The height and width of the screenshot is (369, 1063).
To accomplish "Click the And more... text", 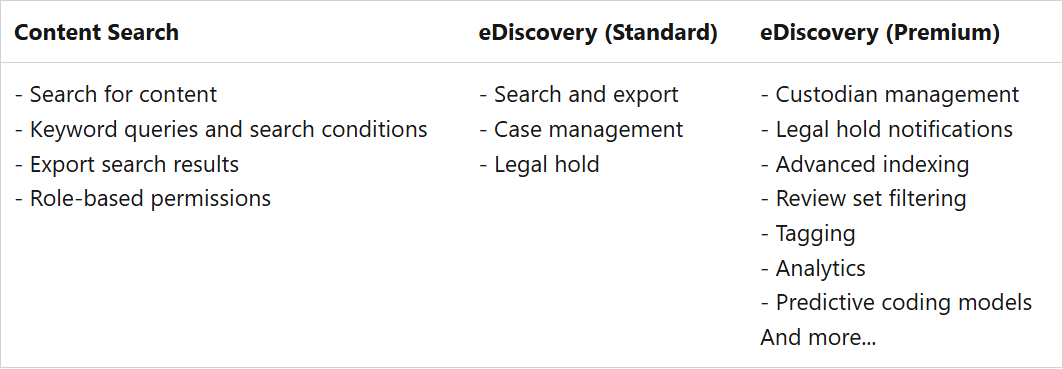I will point(818,337).
